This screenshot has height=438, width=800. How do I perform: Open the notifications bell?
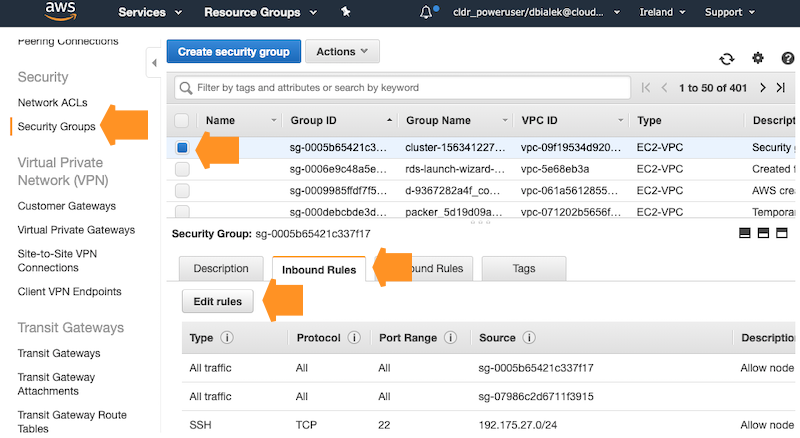pos(427,13)
